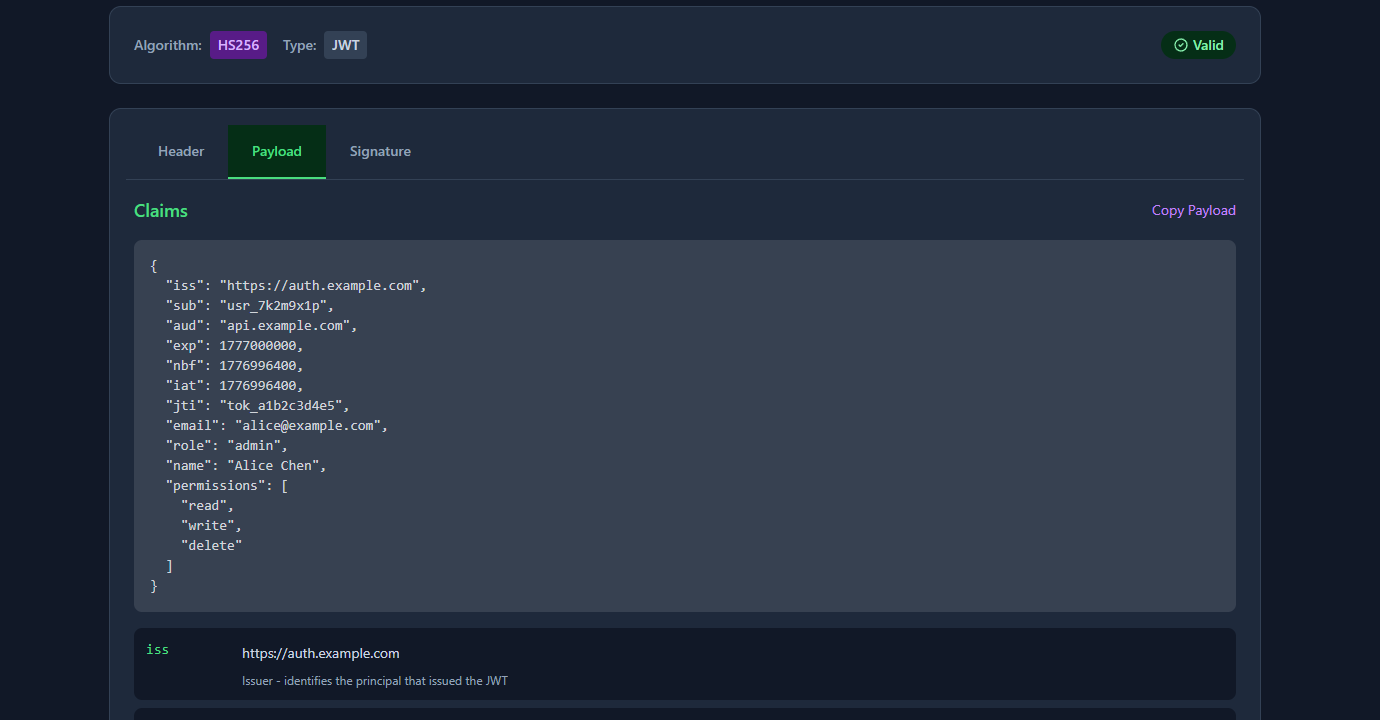Click the HS256 algorithm badge

[x=238, y=44]
